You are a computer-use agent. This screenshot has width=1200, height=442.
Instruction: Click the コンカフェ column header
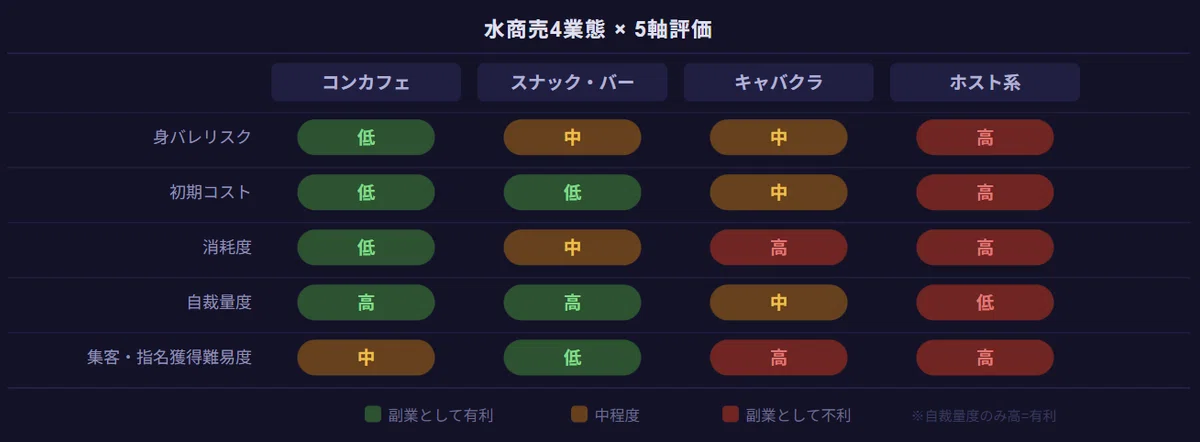click(x=366, y=83)
